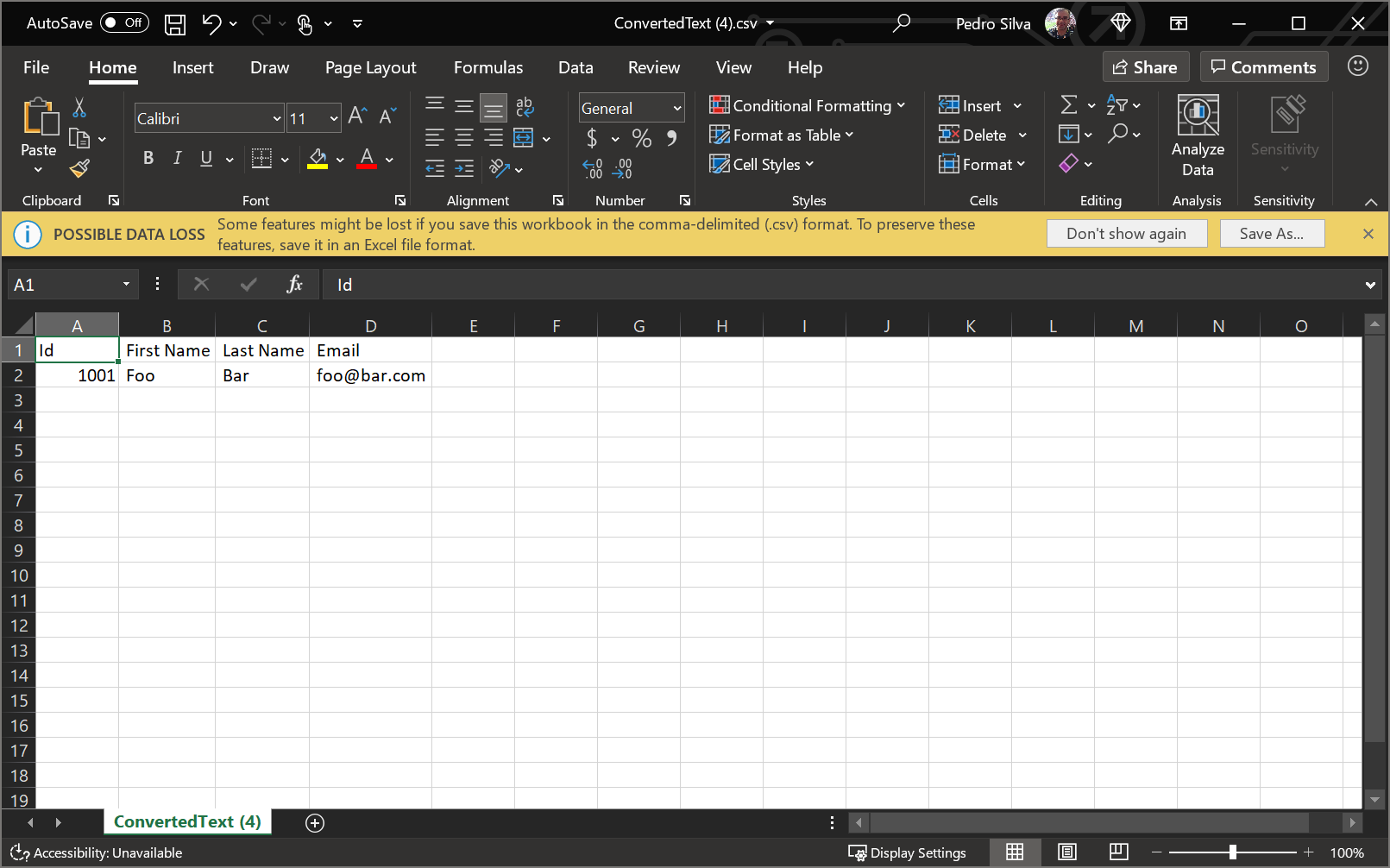Click Increase Font Size icon
Screen dimensions: 1390x868
coord(357,116)
